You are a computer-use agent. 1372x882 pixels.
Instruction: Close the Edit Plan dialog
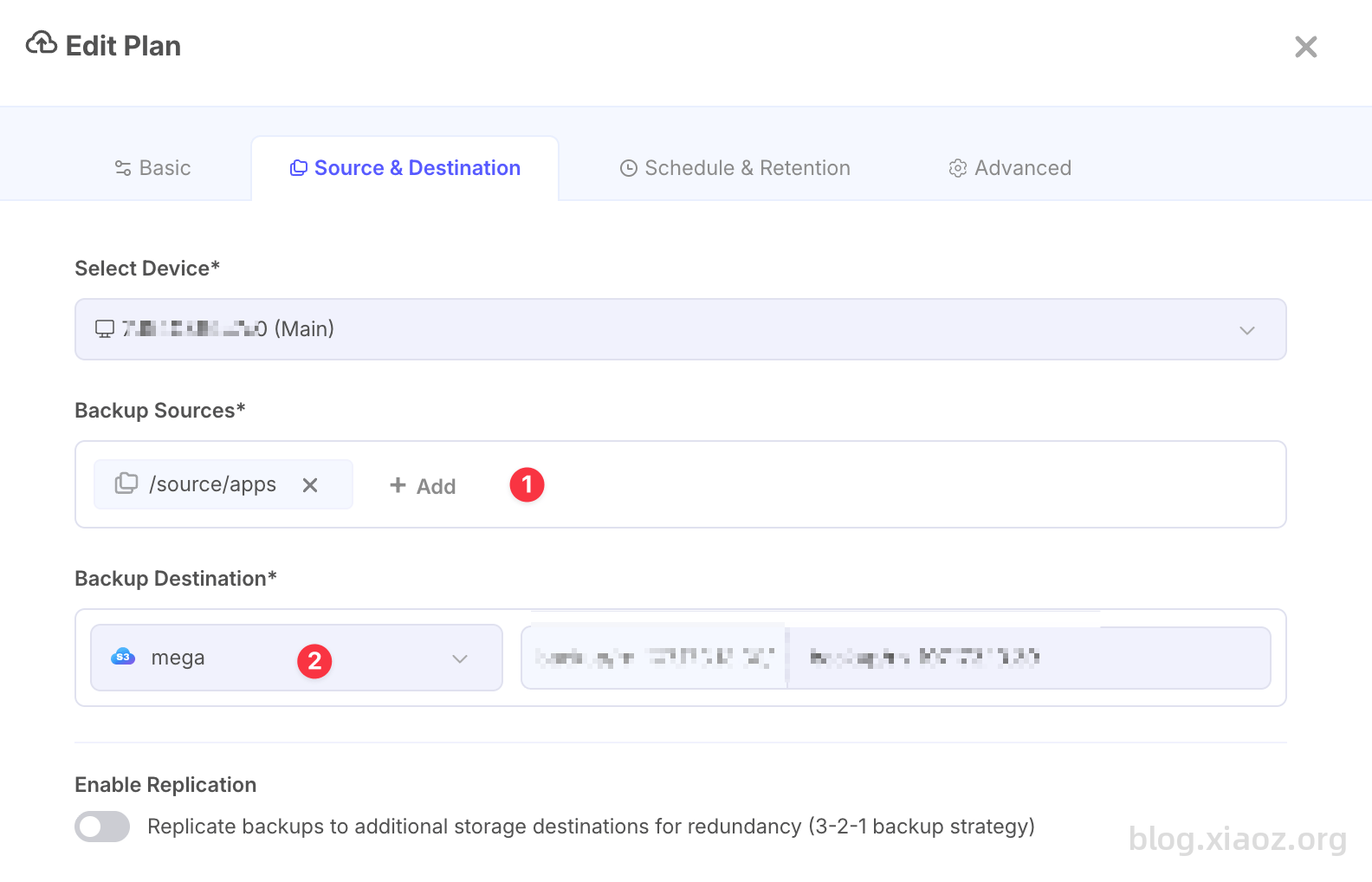pyautogui.click(x=1305, y=47)
